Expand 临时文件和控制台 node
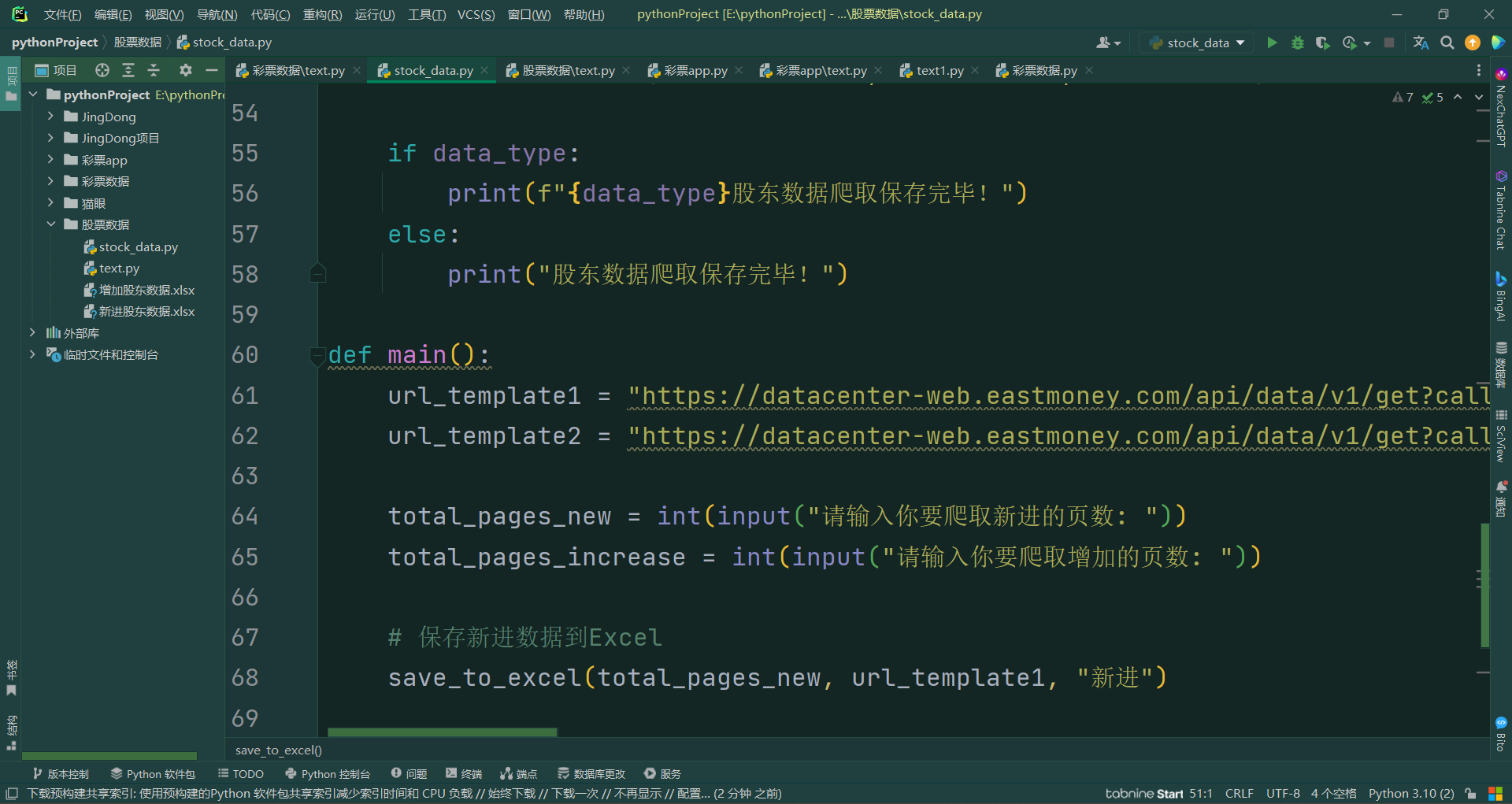Image resolution: width=1512 pixels, height=804 pixels. click(x=32, y=354)
